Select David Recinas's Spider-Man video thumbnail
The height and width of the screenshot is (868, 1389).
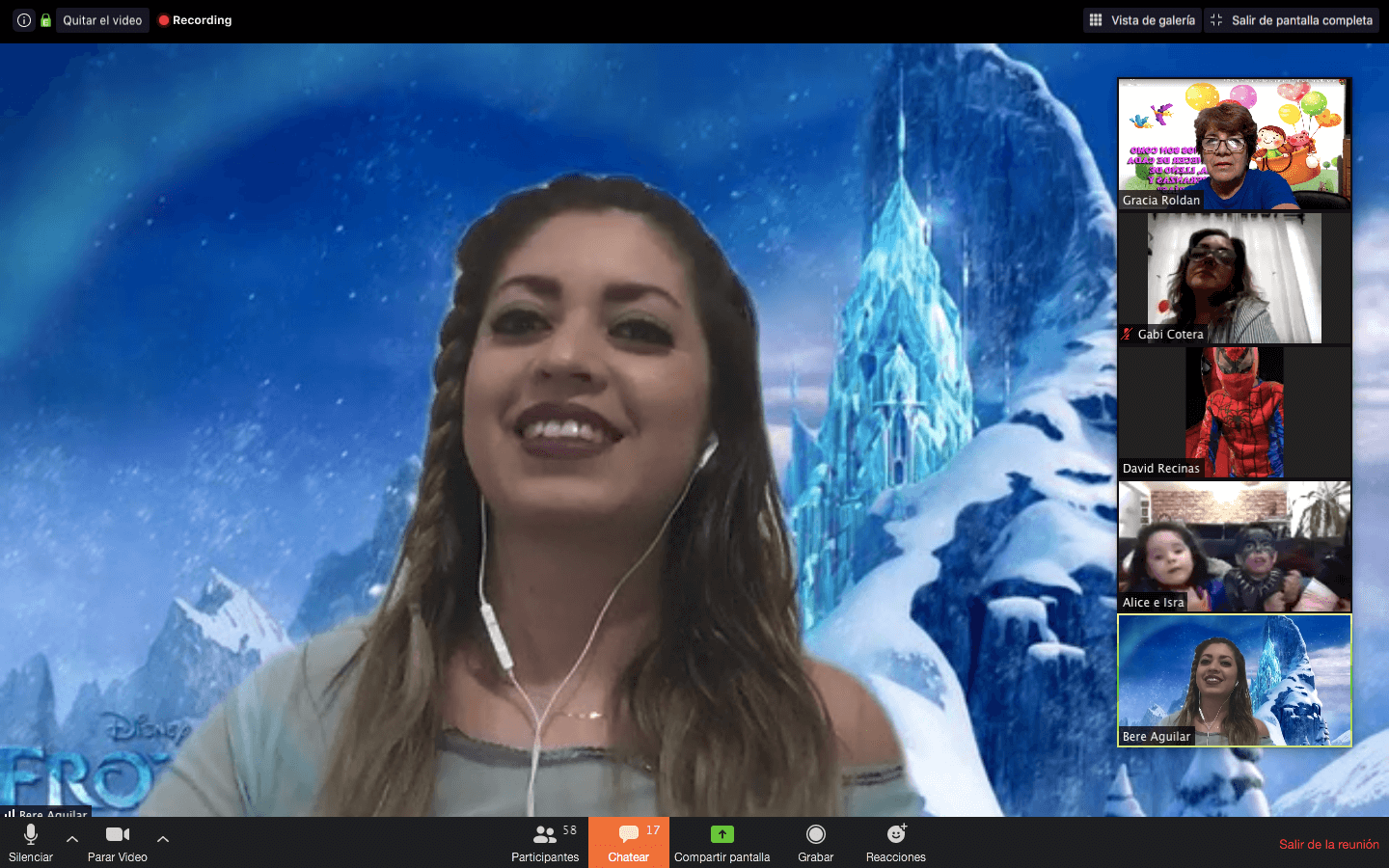click(1235, 412)
